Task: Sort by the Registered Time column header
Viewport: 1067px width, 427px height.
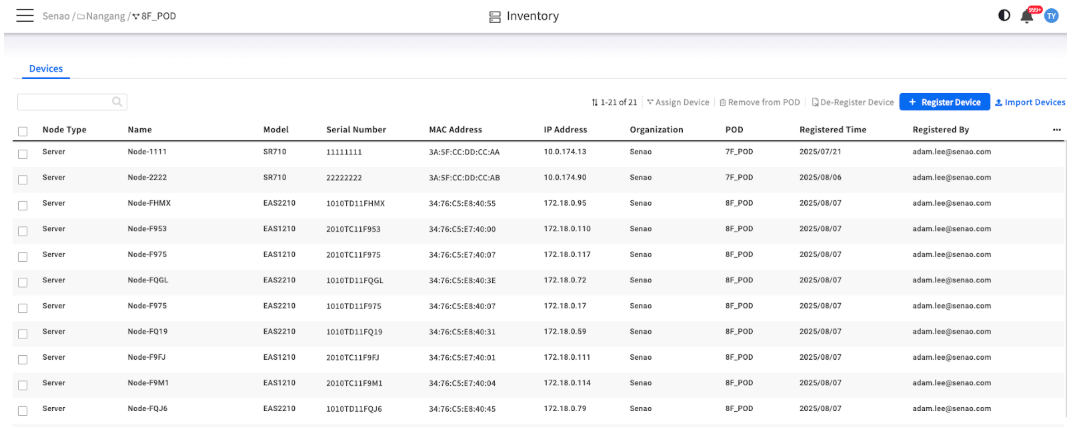Action: point(833,129)
